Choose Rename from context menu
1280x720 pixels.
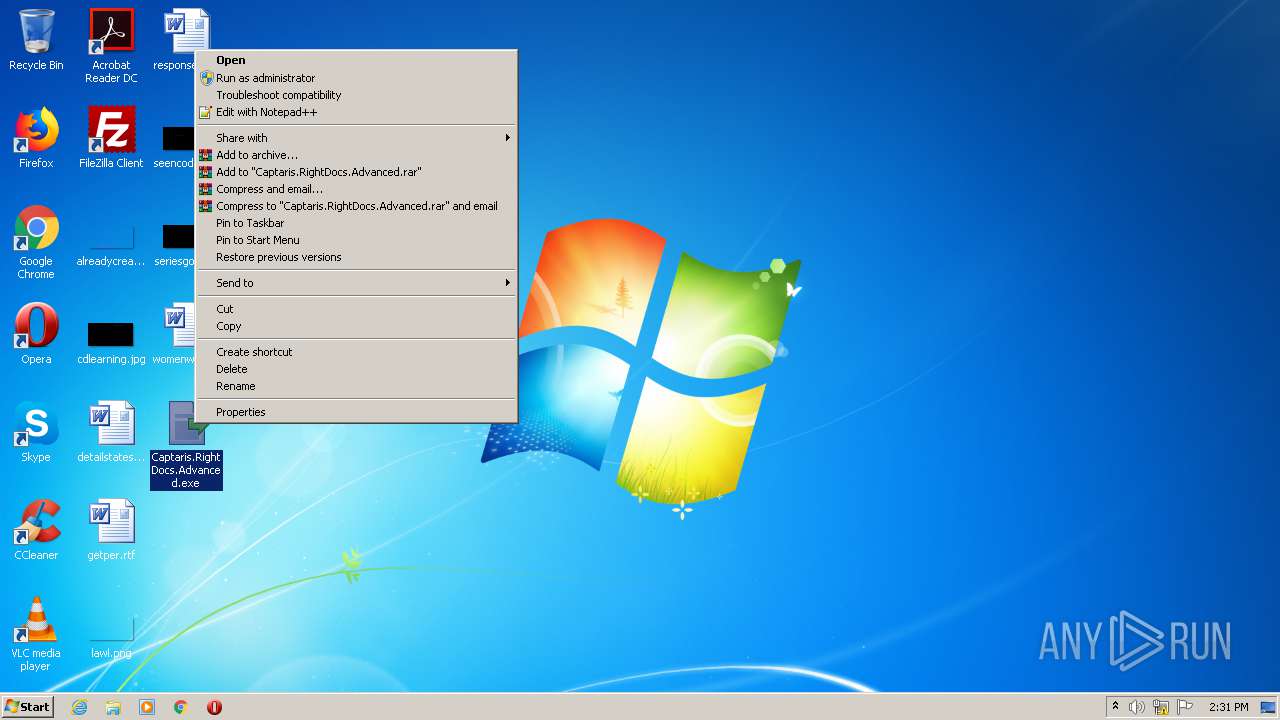coord(356,386)
